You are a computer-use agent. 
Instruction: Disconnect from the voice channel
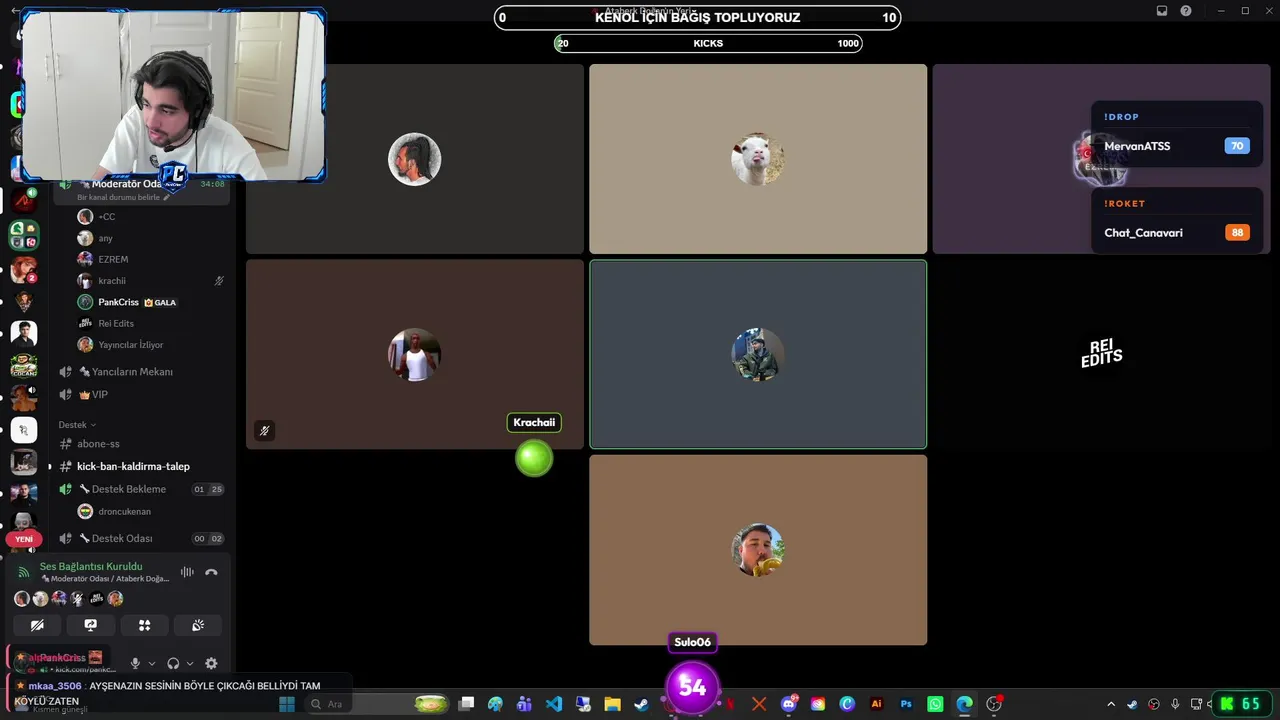211,572
